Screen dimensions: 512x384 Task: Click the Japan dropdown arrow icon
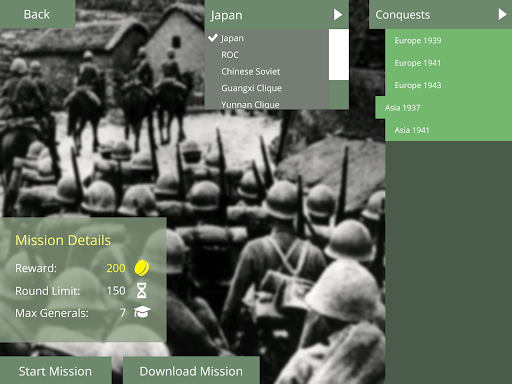[338, 14]
